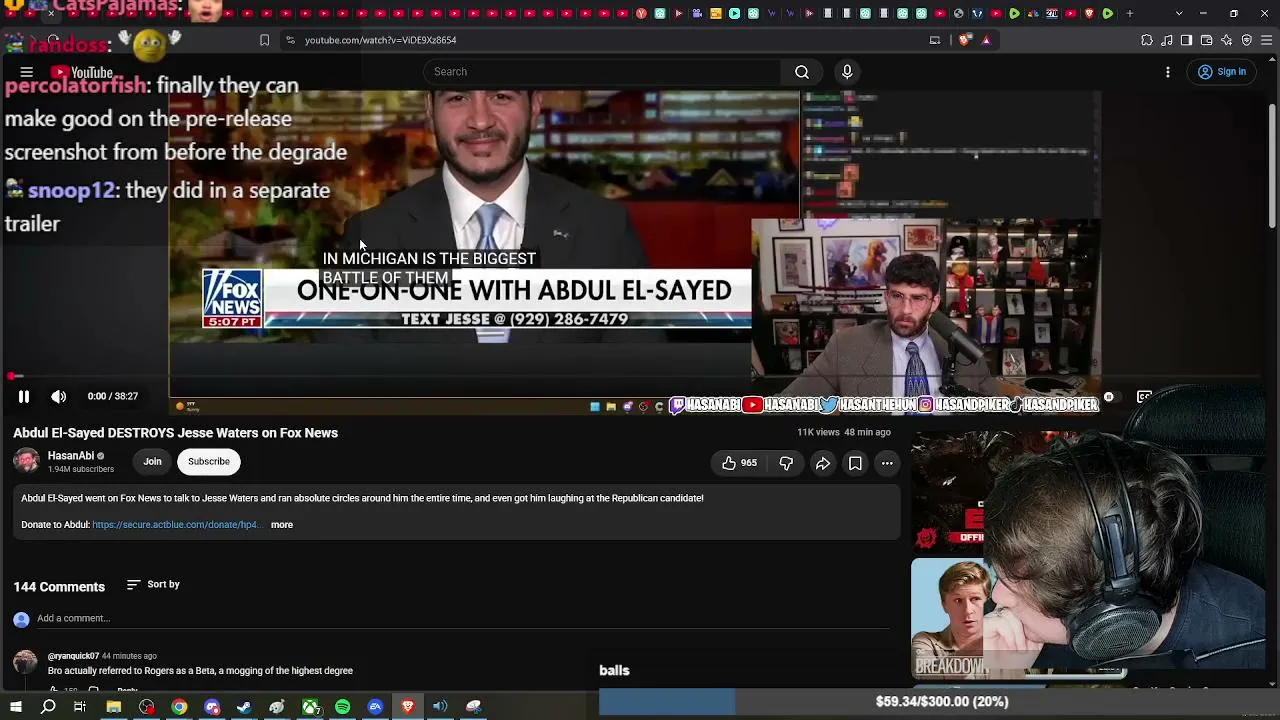The width and height of the screenshot is (1280, 720).
Task: Open the Brave VPN shield icon
Action: (x=1247, y=40)
